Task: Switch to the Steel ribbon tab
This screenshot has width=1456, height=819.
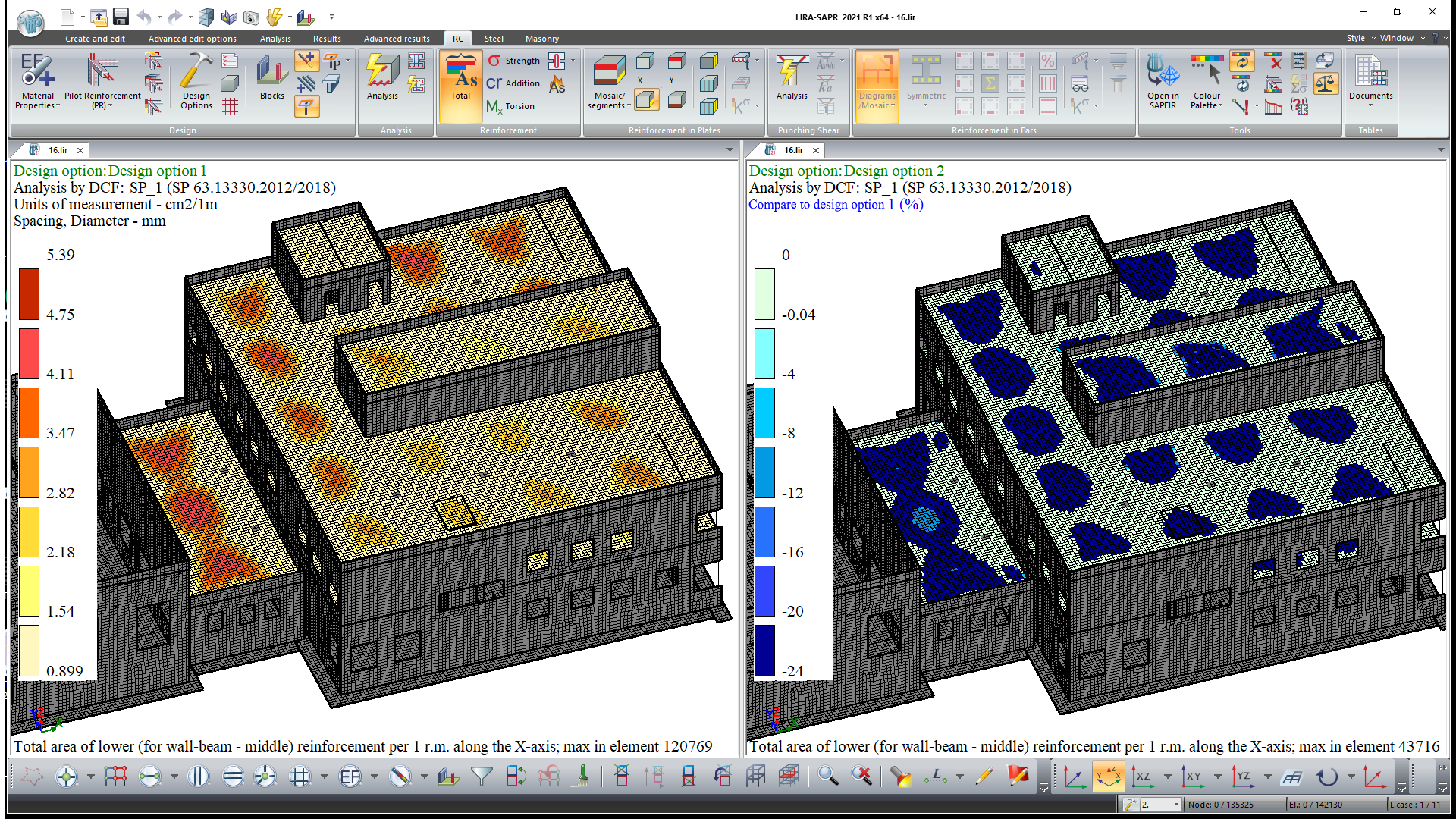Action: click(x=494, y=39)
